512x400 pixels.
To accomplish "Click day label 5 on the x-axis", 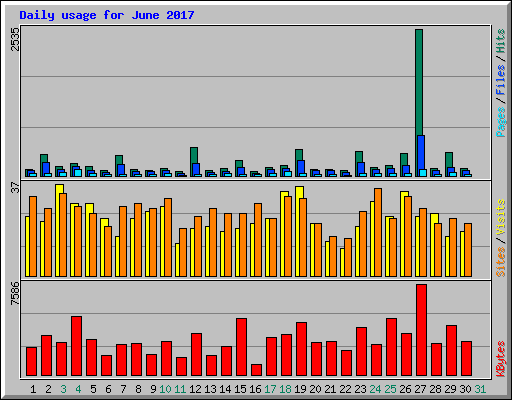I will (x=93, y=389).
